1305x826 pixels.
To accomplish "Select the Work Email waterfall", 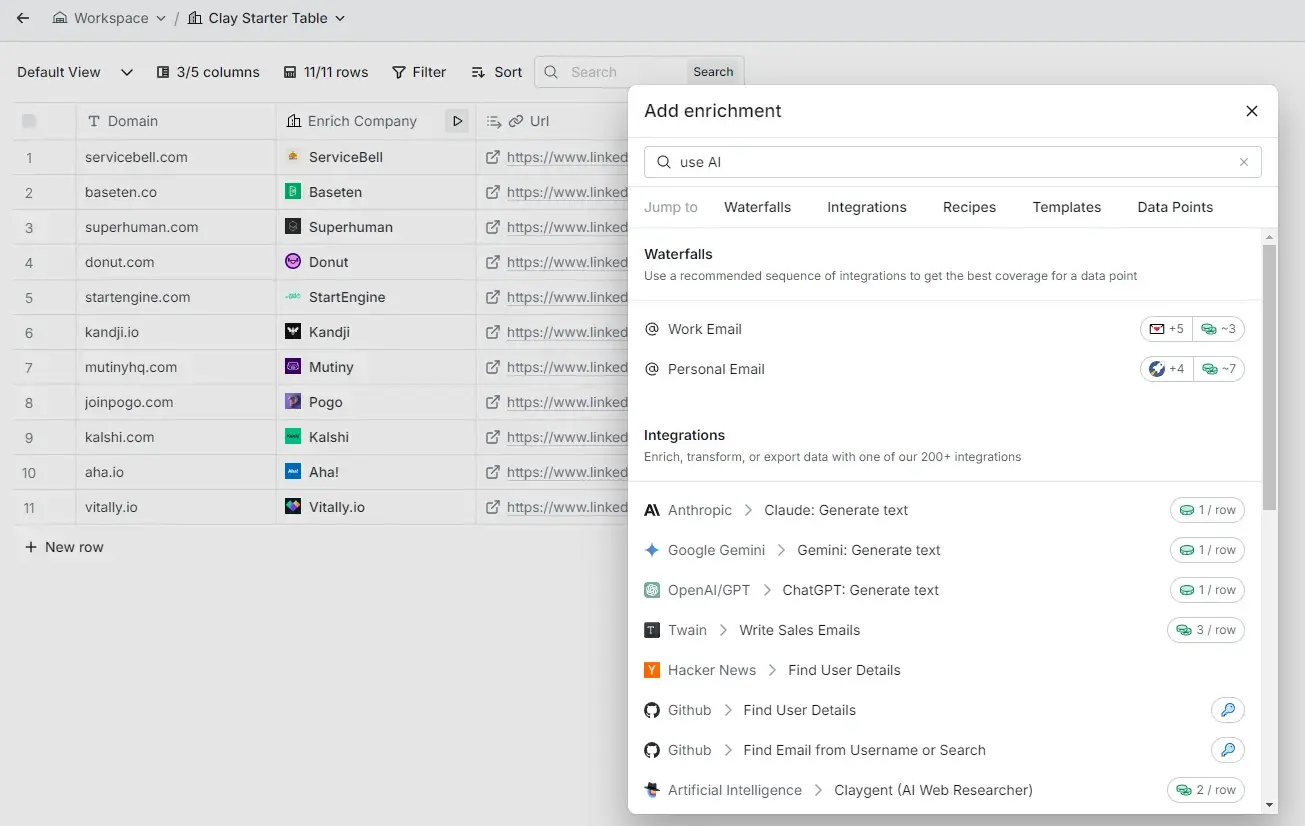I will click(x=705, y=328).
